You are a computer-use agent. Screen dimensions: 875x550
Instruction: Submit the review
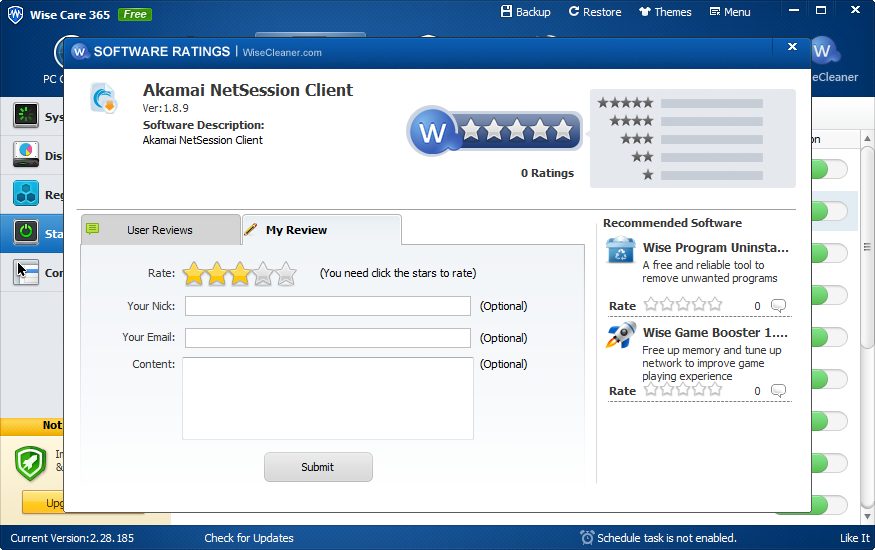[318, 467]
